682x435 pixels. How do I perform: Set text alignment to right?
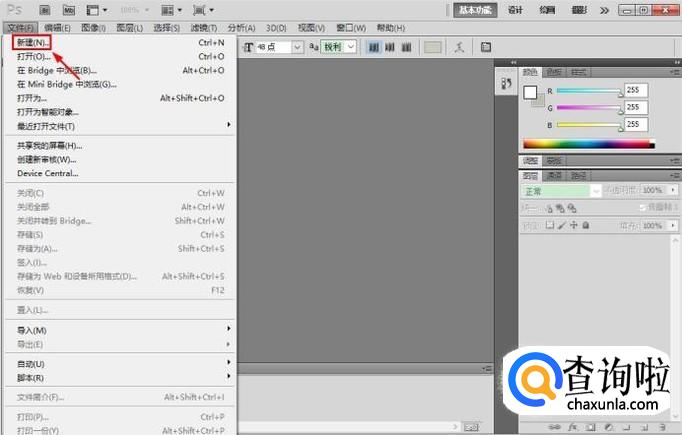[406, 47]
